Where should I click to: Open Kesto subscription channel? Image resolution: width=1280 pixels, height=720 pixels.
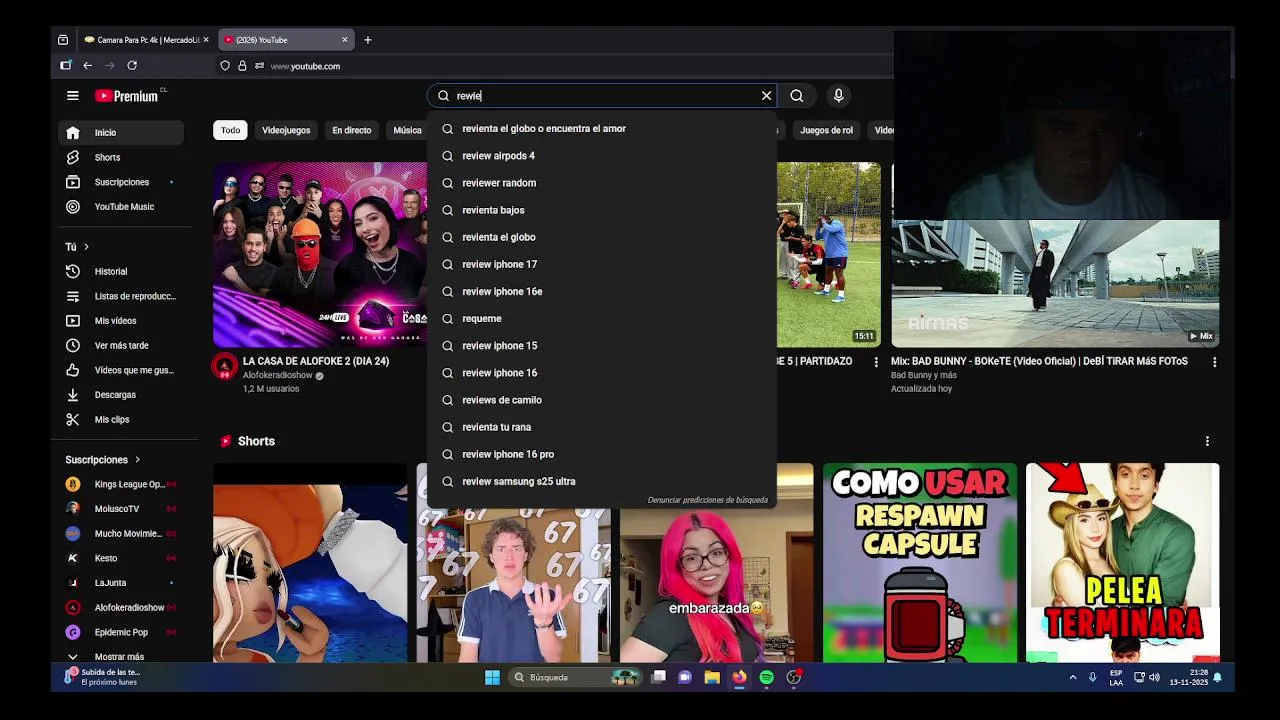(x=121, y=558)
